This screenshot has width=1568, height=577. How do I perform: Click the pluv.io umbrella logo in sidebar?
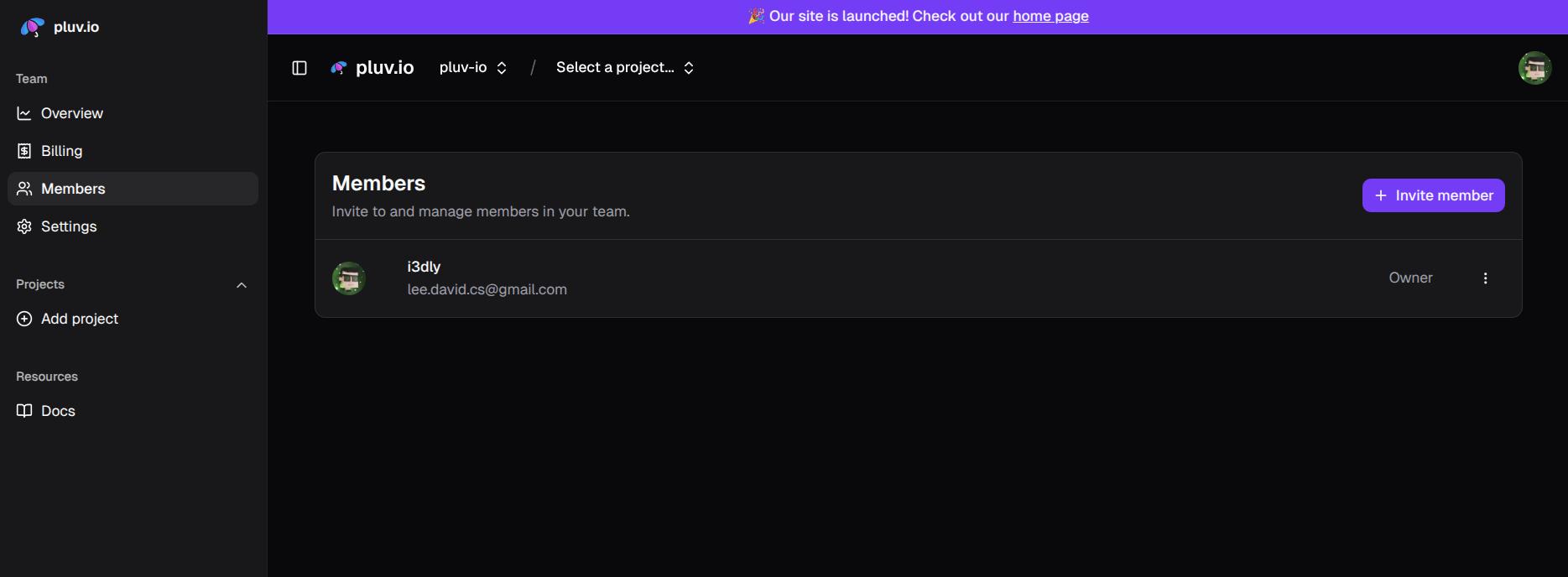tap(32, 27)
